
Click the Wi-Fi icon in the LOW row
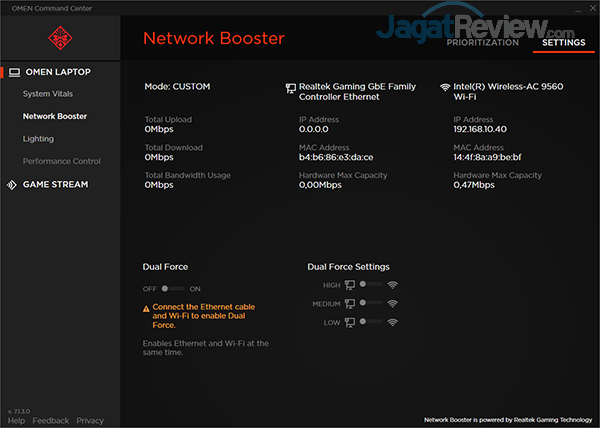tap(393, 322)
